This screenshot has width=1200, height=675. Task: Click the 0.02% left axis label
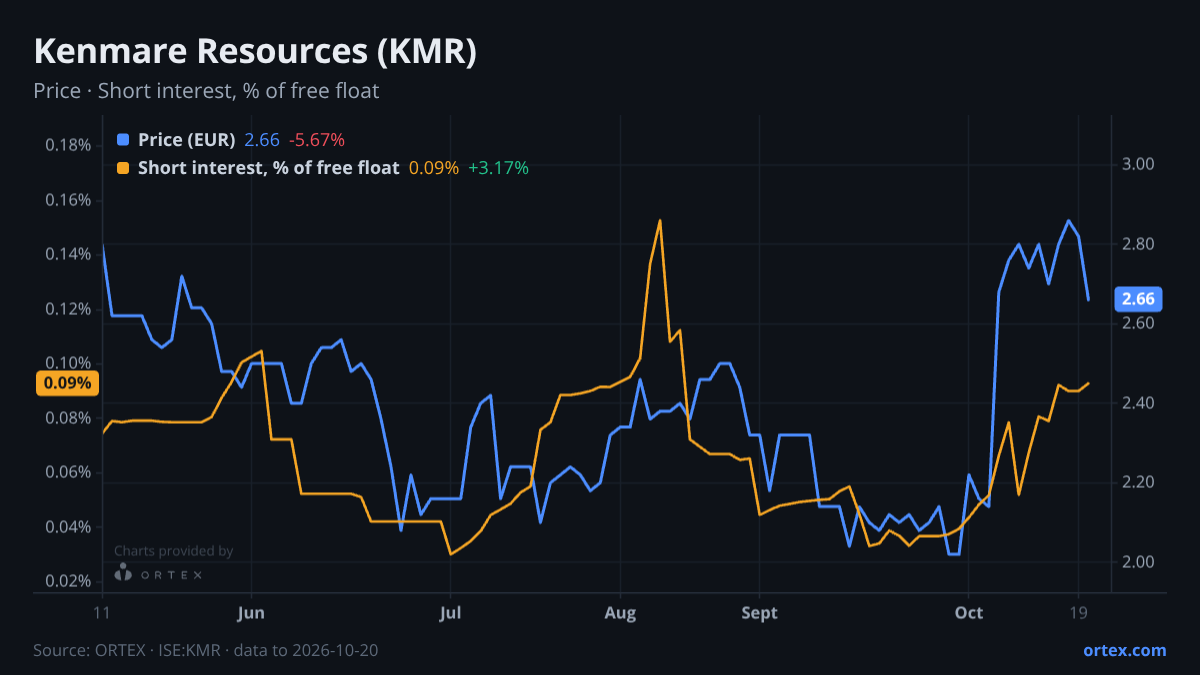tap(69, 581)
